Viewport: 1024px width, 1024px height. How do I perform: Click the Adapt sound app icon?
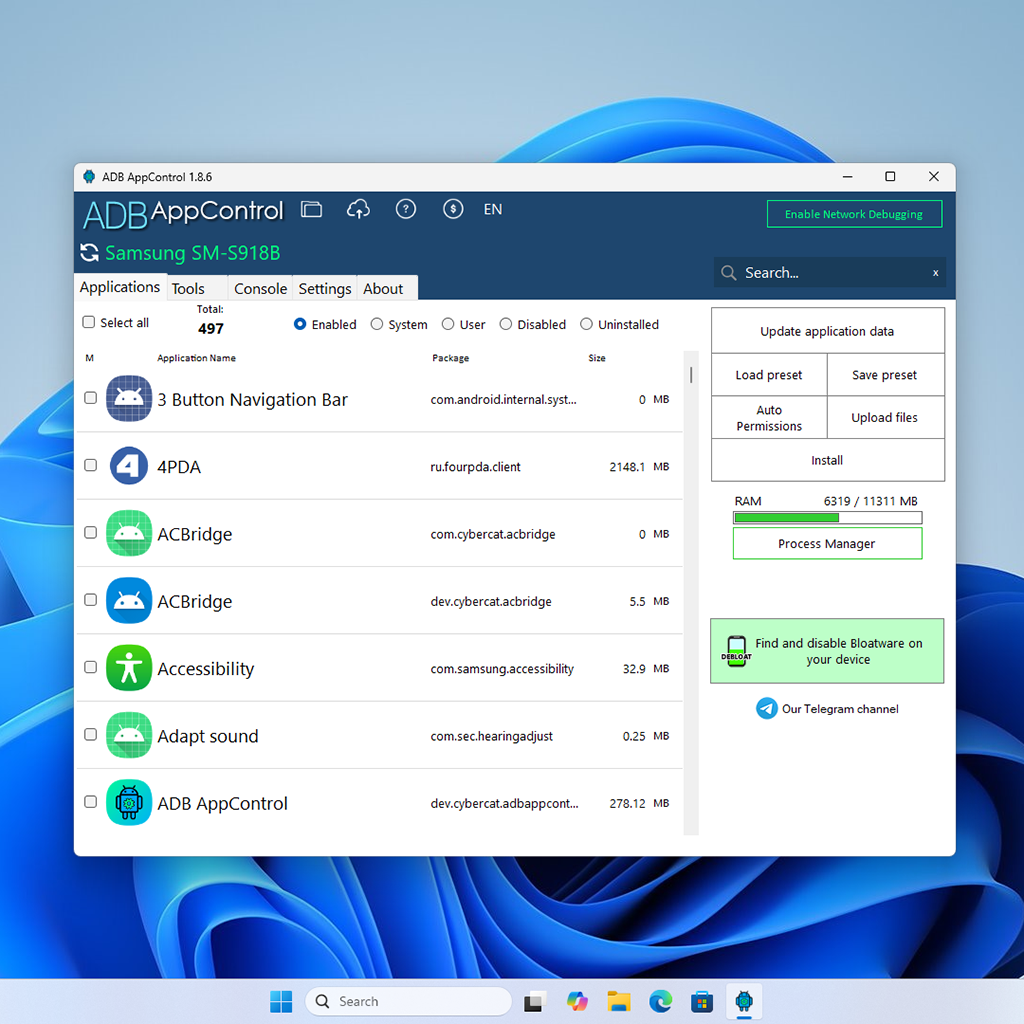pos(129,735)
